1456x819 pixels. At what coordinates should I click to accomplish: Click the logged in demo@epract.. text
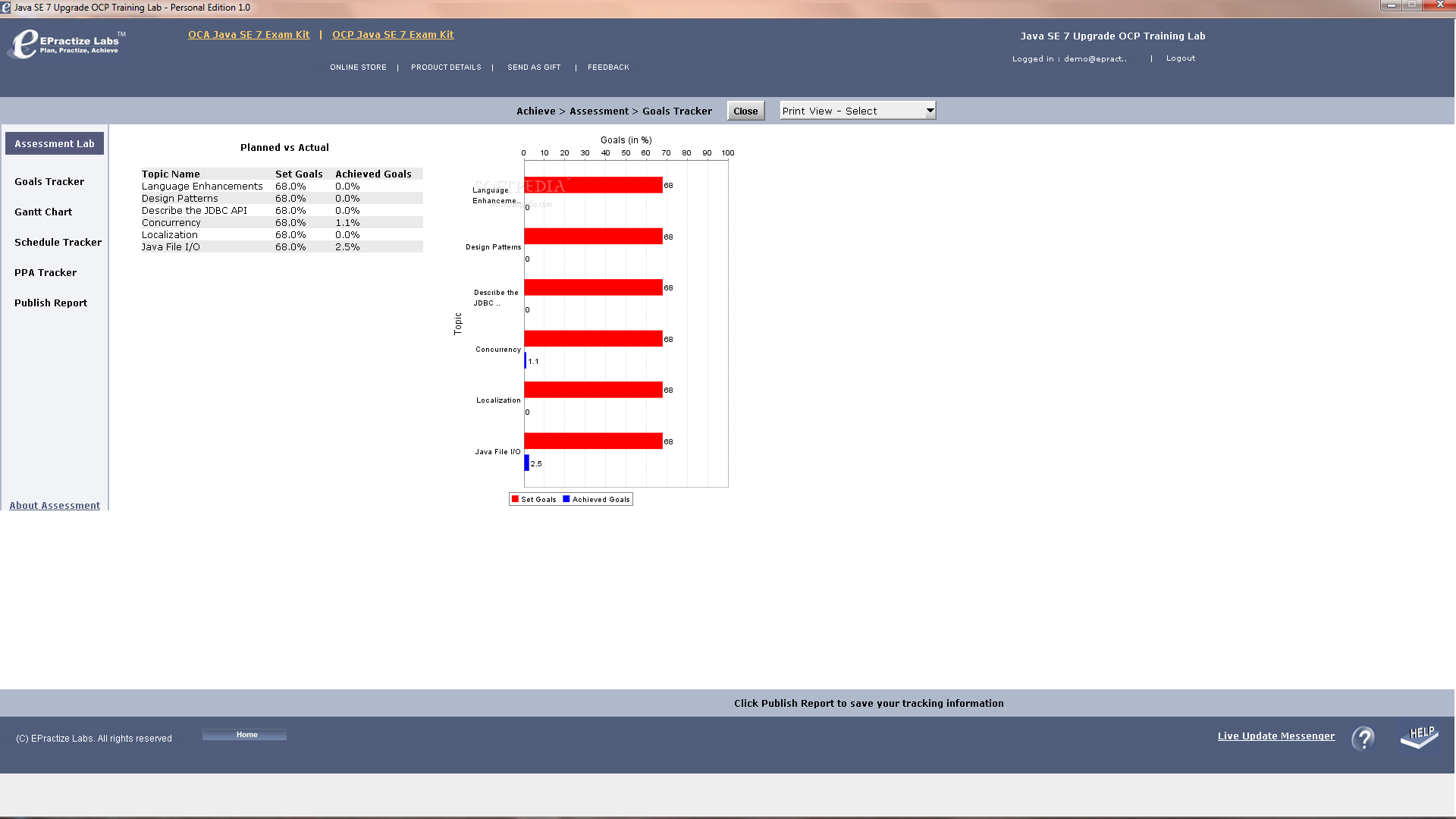(1069, 58)
